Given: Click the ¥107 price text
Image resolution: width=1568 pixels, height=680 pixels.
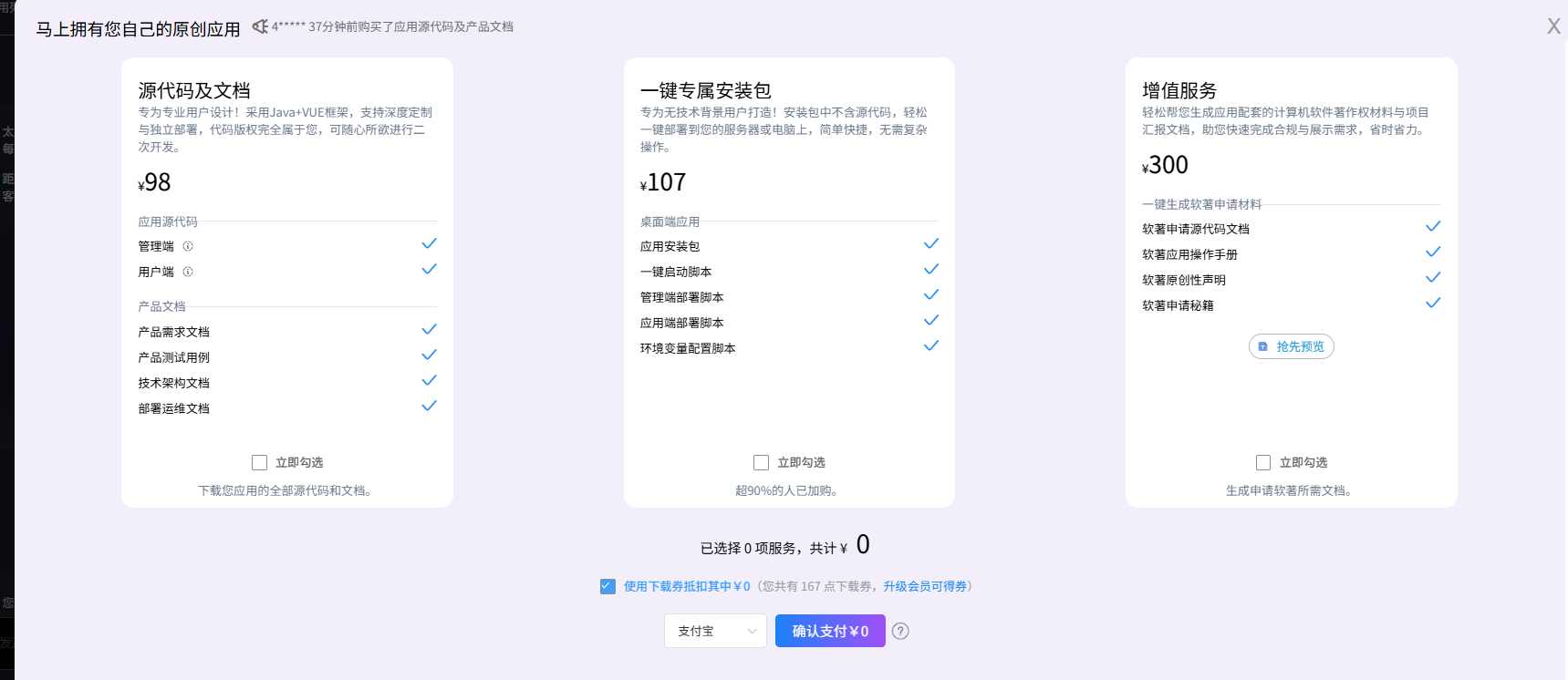Looking at the screenshot, I should 663,182.
